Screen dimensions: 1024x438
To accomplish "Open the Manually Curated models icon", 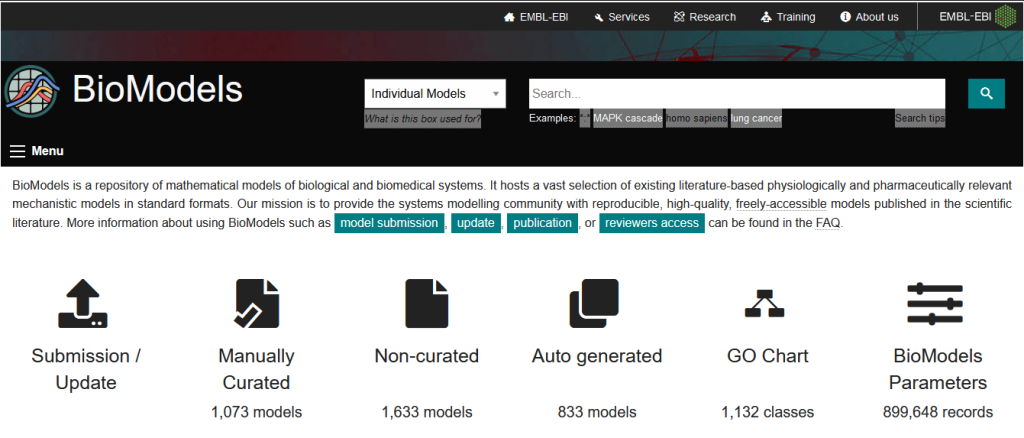I will pyautogui.click(x=256, y=304).
